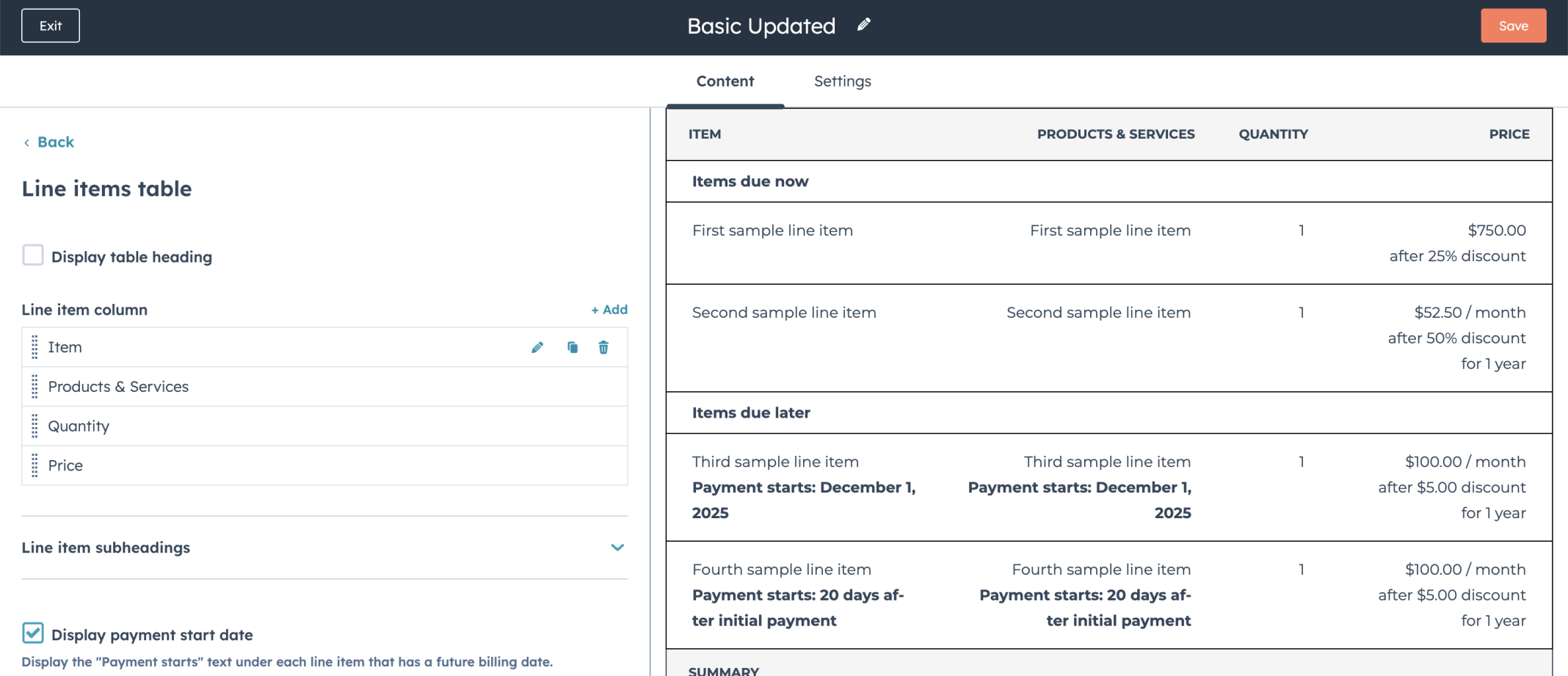Viewport: 1568px width, 676px height.
Task: Uncheck Display payment start date
Action: (x=33, y=633)
